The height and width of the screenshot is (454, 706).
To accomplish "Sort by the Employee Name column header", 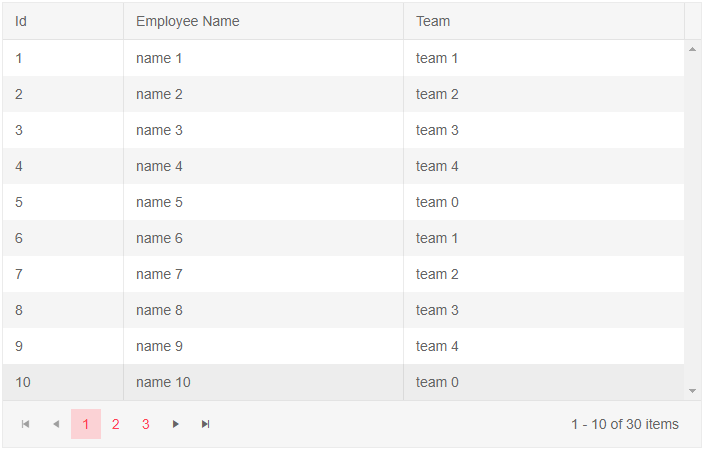I will point(188,21).
